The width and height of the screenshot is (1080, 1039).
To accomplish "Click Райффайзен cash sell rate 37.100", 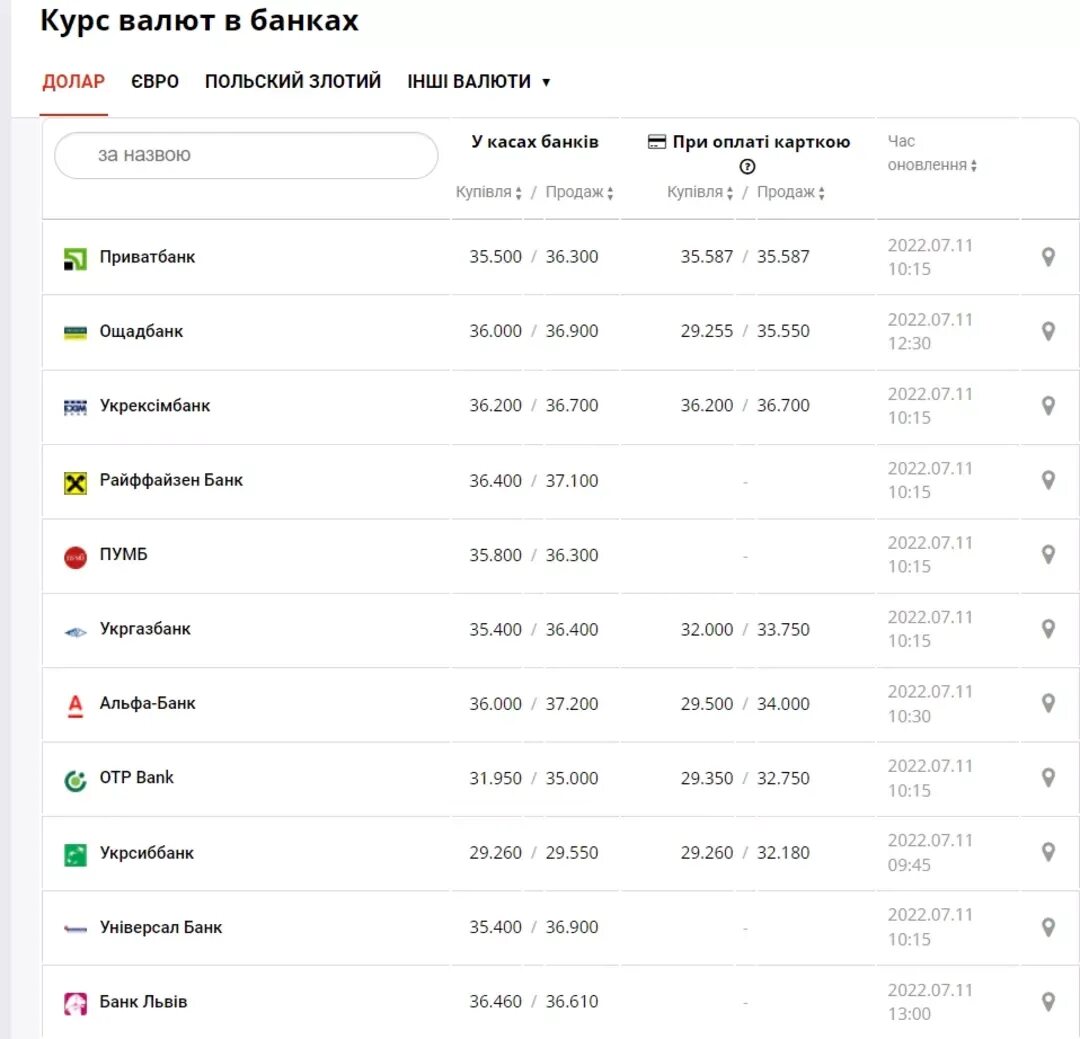I will tap(572, 481).
